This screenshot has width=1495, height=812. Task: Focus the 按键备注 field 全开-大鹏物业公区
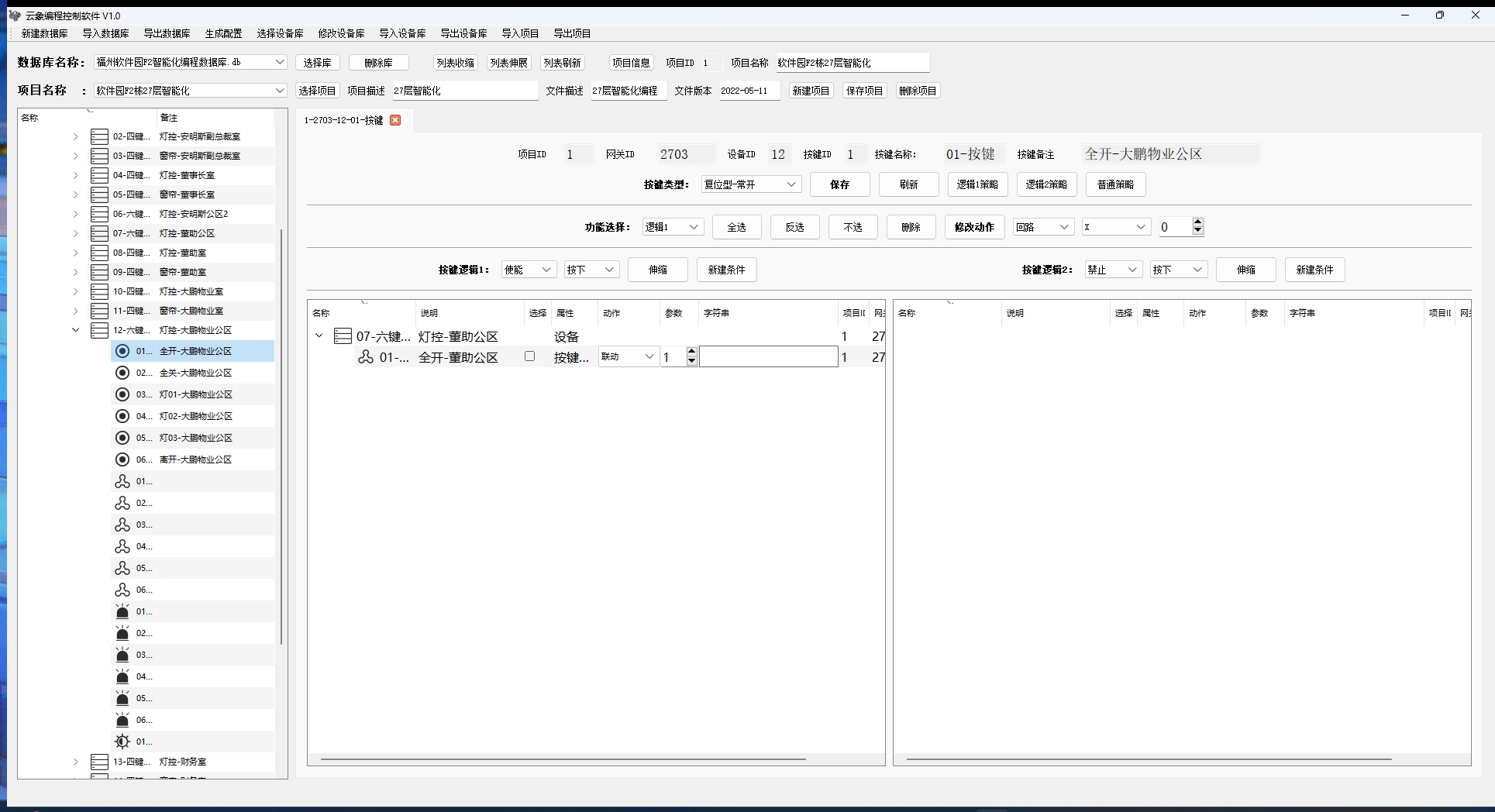(x=1169, y=154)
